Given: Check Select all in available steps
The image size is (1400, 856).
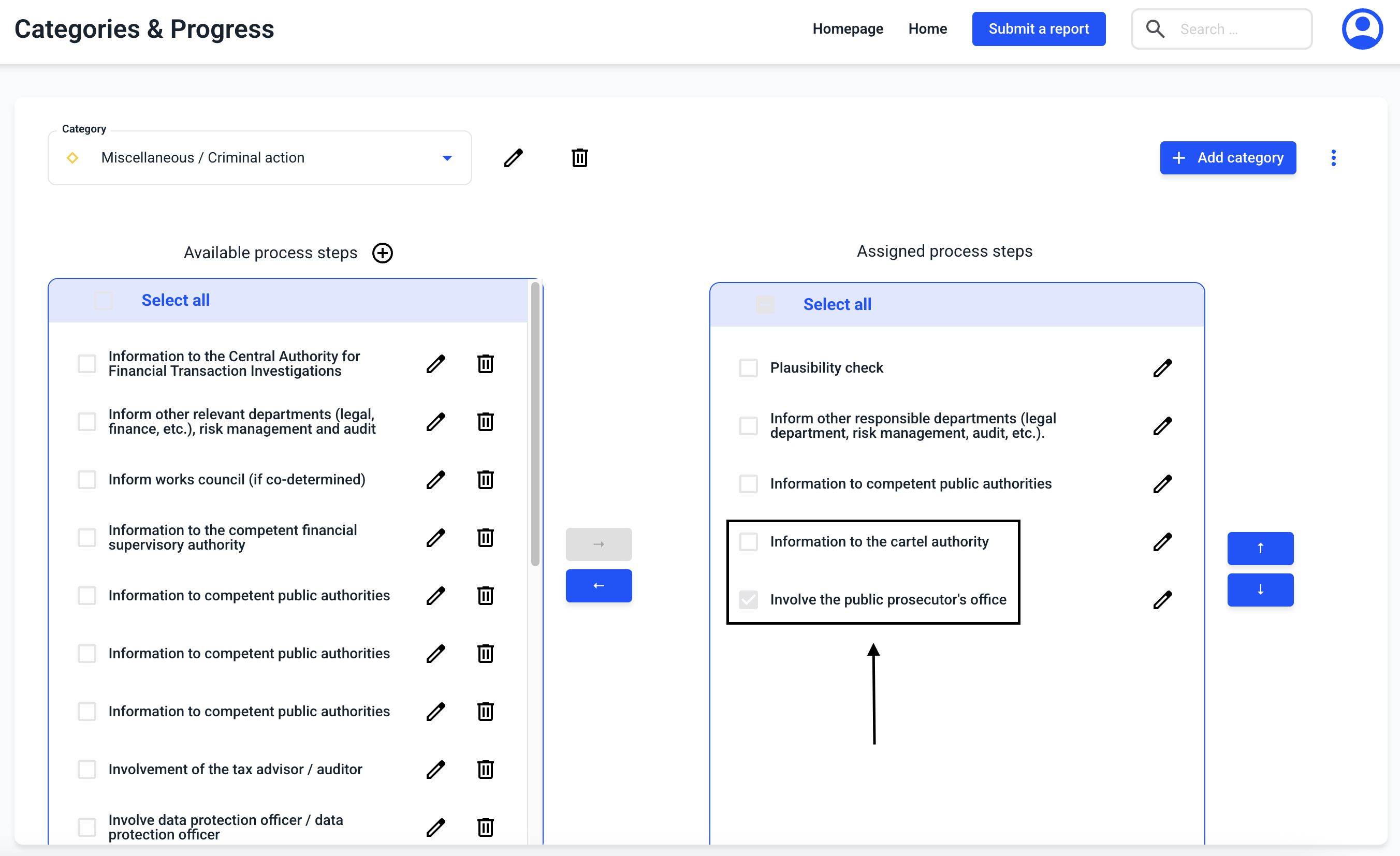Looking at the screenshot, I should pyautogui.click(x=104, y=300).
